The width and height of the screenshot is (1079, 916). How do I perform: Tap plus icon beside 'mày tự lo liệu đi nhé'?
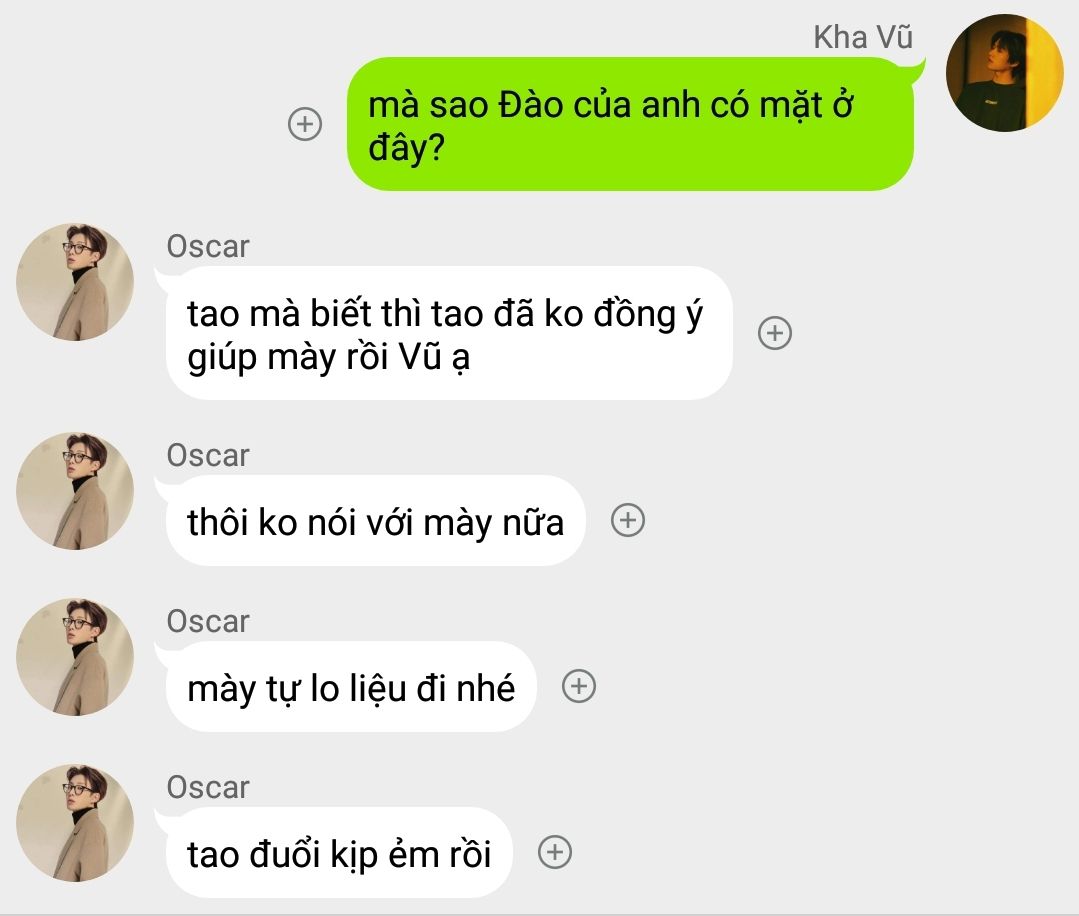(579, 686)
